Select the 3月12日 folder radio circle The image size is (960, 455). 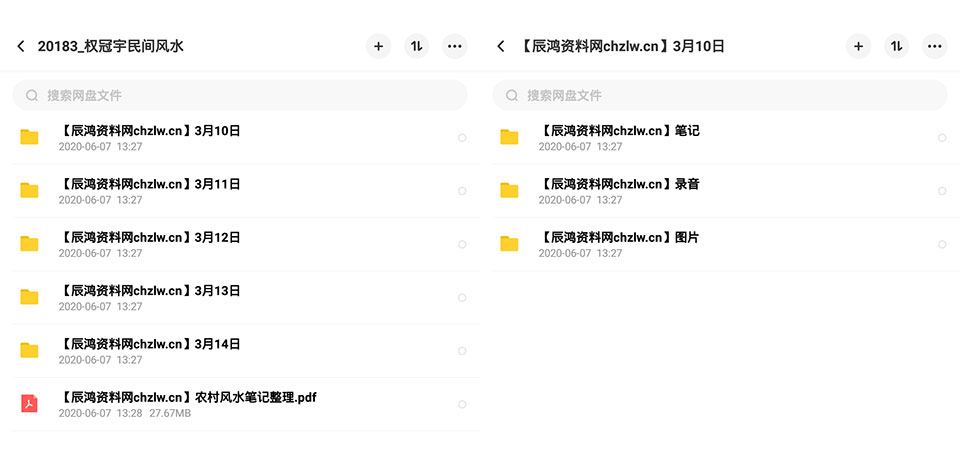462,244
